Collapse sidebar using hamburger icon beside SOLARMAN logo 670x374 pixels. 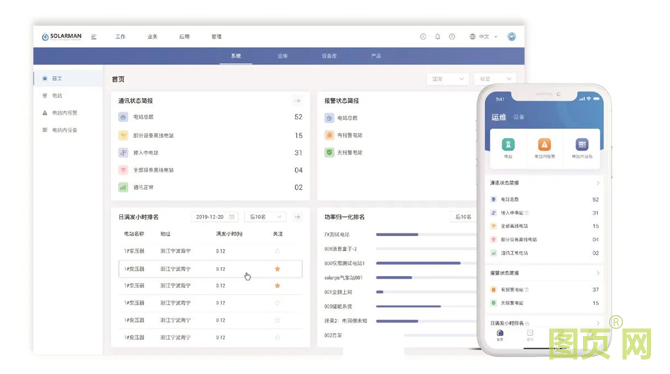94,37
